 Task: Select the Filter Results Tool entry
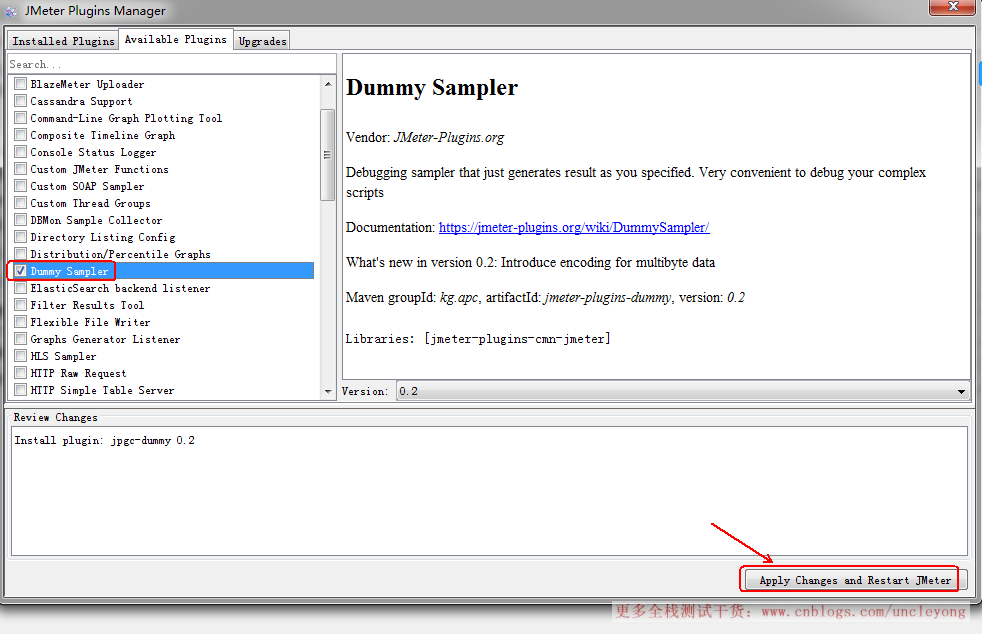[87, 305]
